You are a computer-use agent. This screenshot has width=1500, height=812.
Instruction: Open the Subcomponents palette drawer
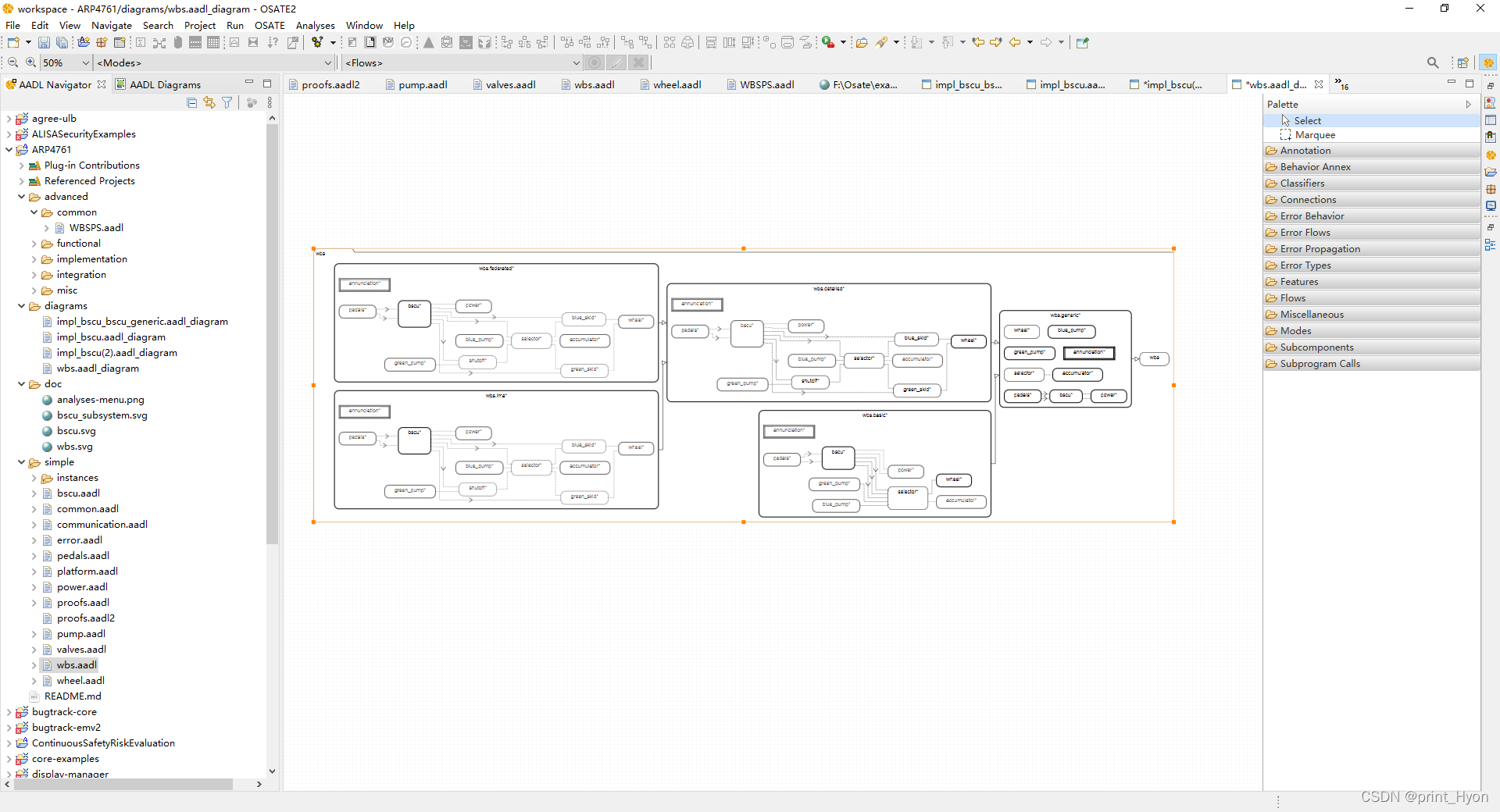(x=1371, y=347)
